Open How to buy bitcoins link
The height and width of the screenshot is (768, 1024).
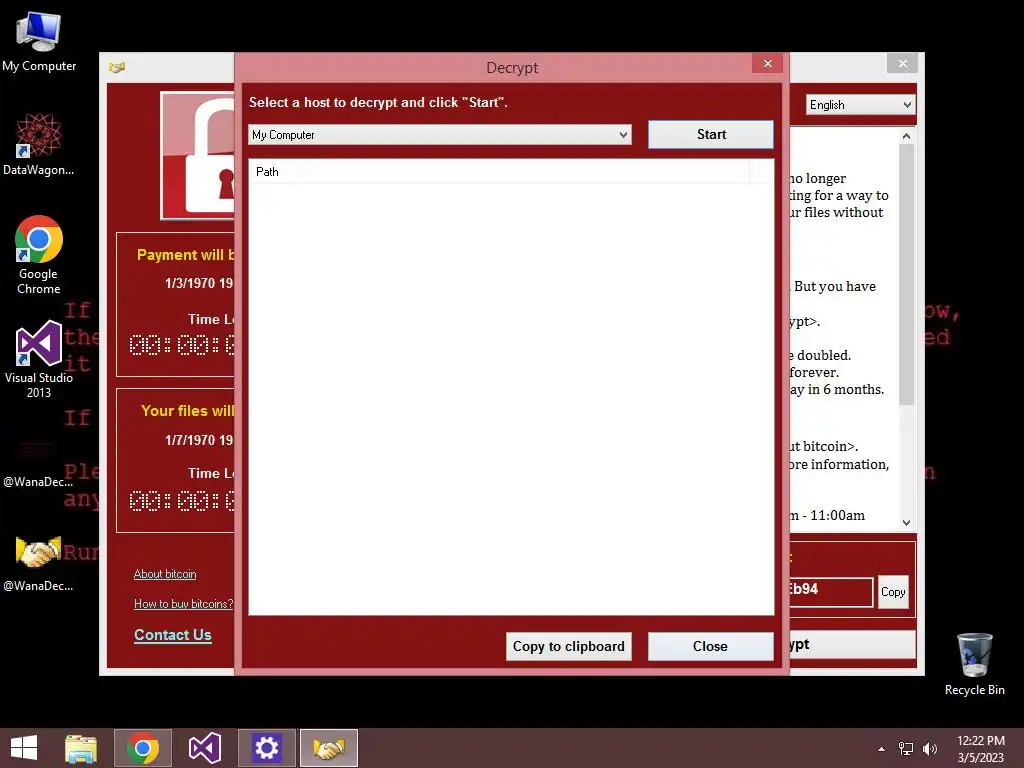(x=184, y=604)
